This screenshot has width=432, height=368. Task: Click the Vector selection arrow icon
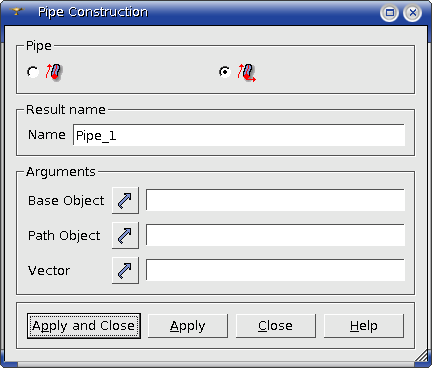click(x=125, y=270)
